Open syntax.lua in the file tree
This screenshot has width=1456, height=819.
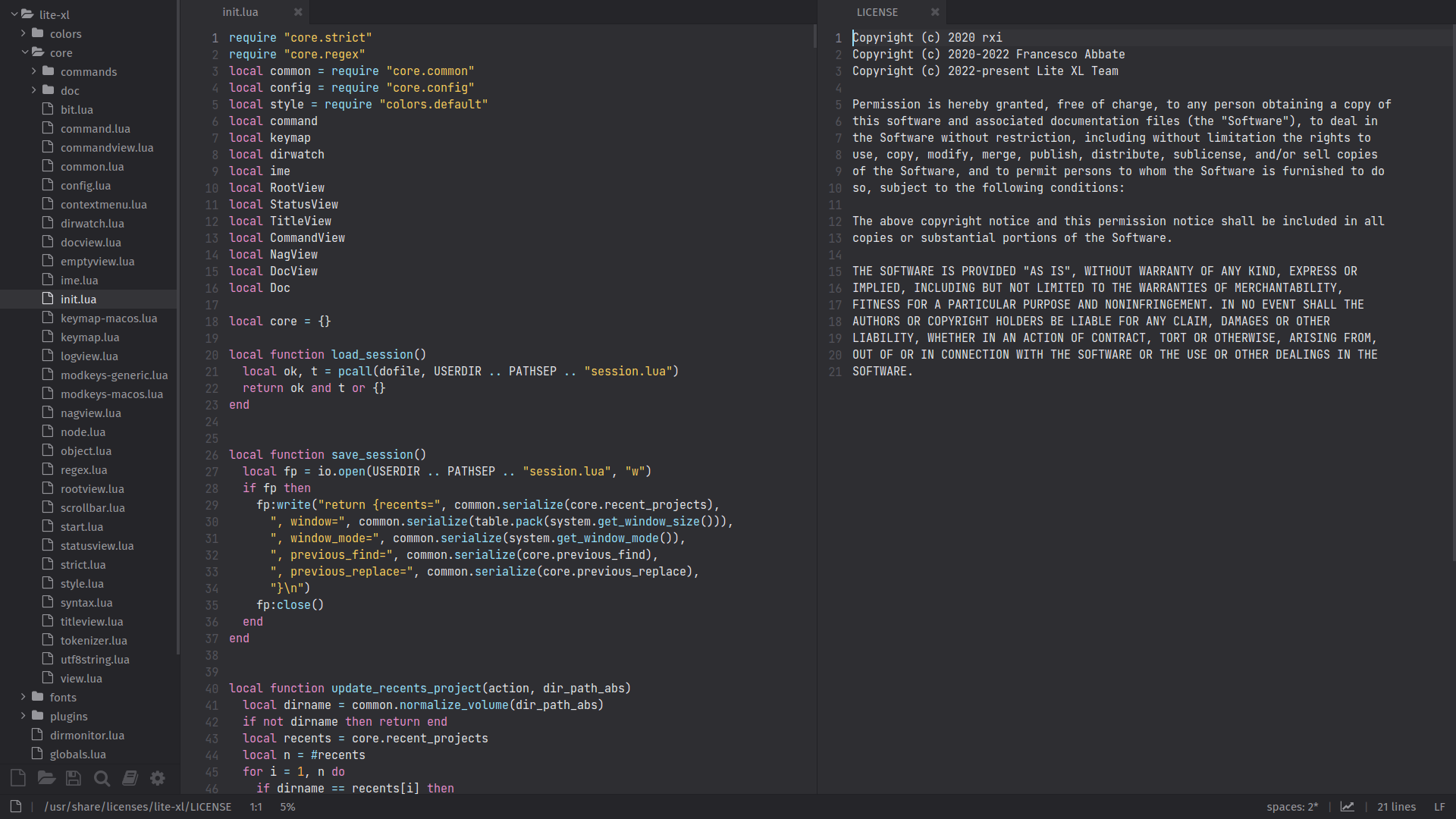coord(89,602)
